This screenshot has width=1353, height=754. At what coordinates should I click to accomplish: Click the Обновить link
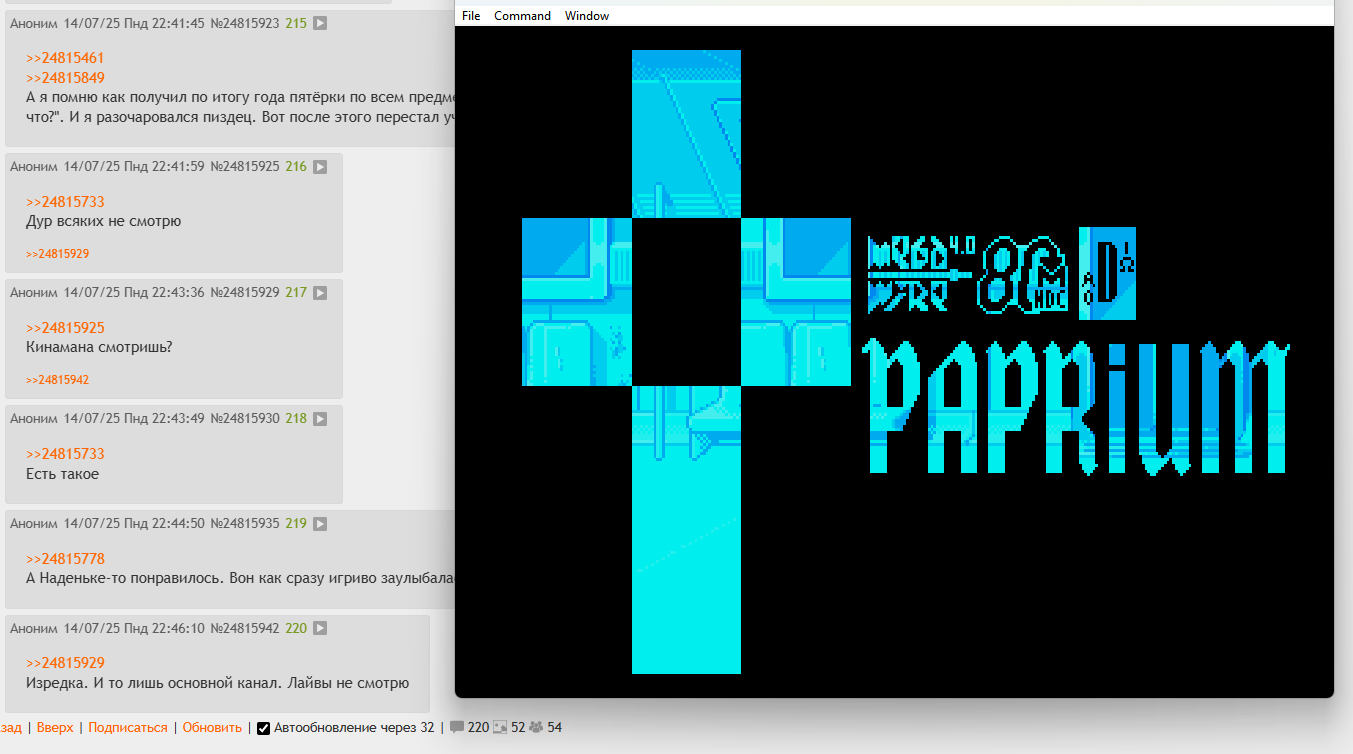[212, 727]
